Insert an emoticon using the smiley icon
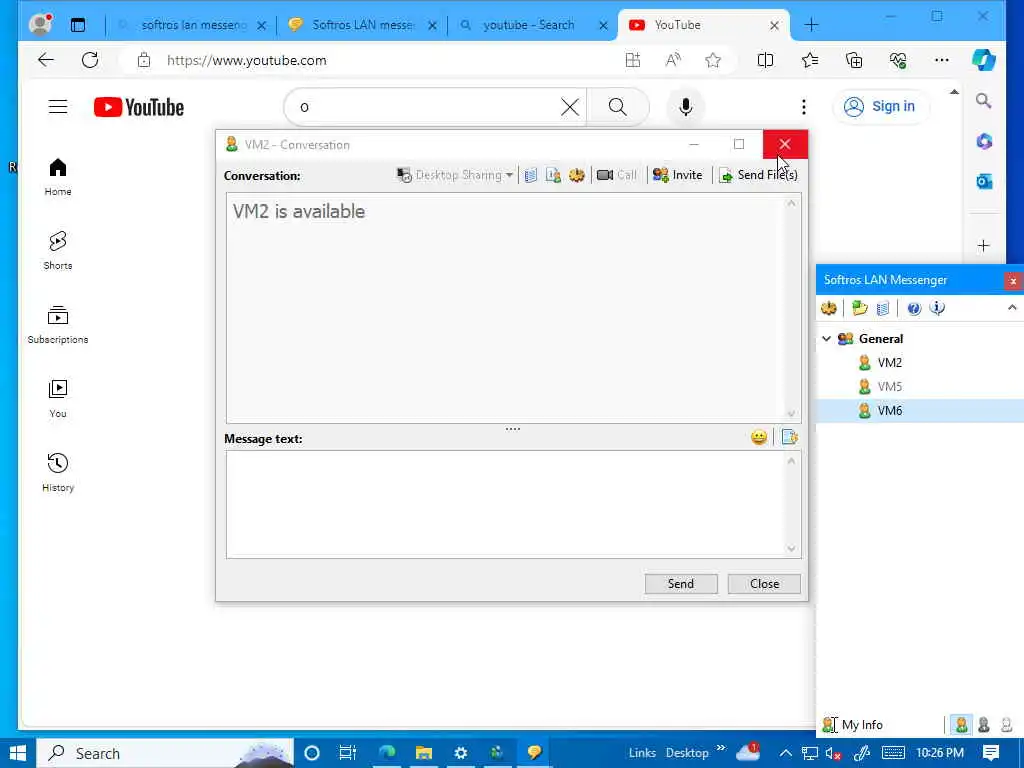Viewport: 1024px width, 768px height. [759, 438]
